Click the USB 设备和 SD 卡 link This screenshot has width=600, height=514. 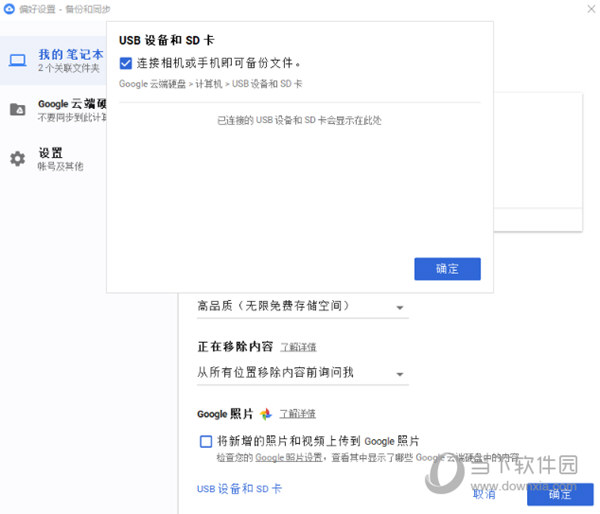pyautogui.click(x=239, y=489)
